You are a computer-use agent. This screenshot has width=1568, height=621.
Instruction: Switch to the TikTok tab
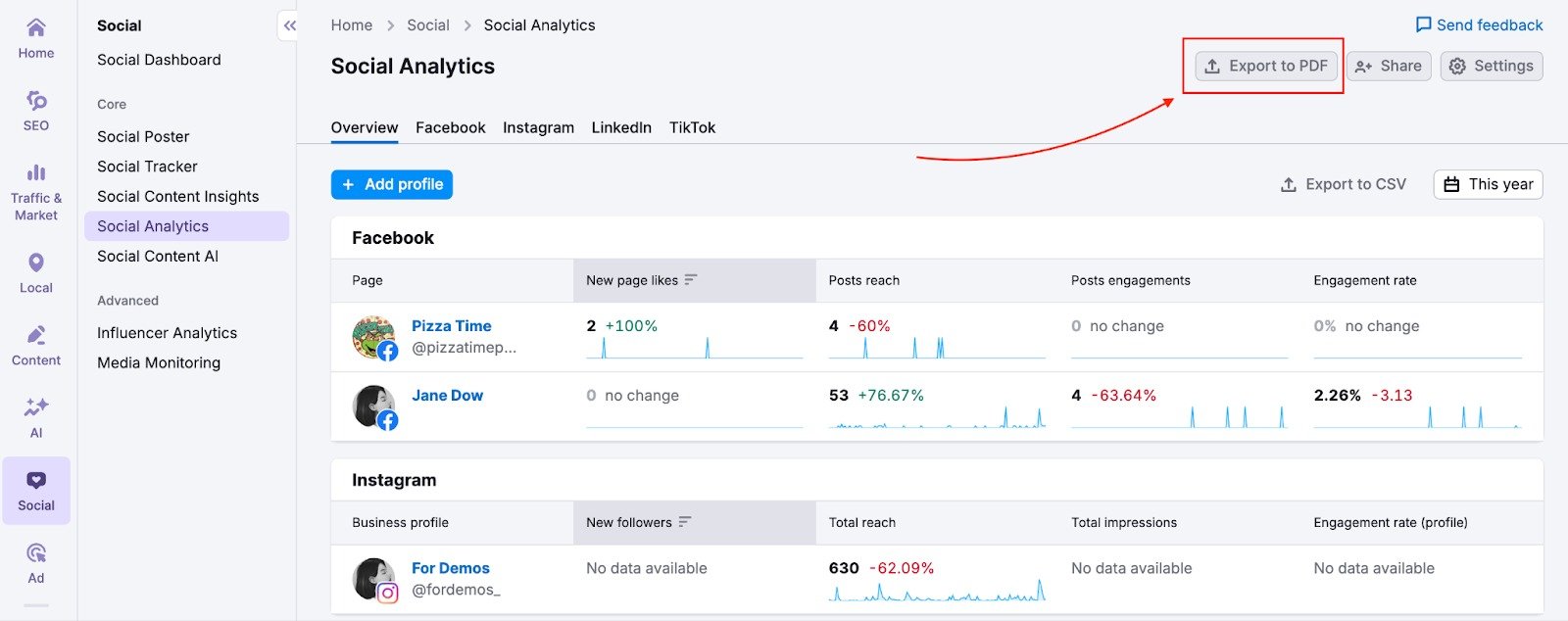pyautogui.click(x=692, y=127)
